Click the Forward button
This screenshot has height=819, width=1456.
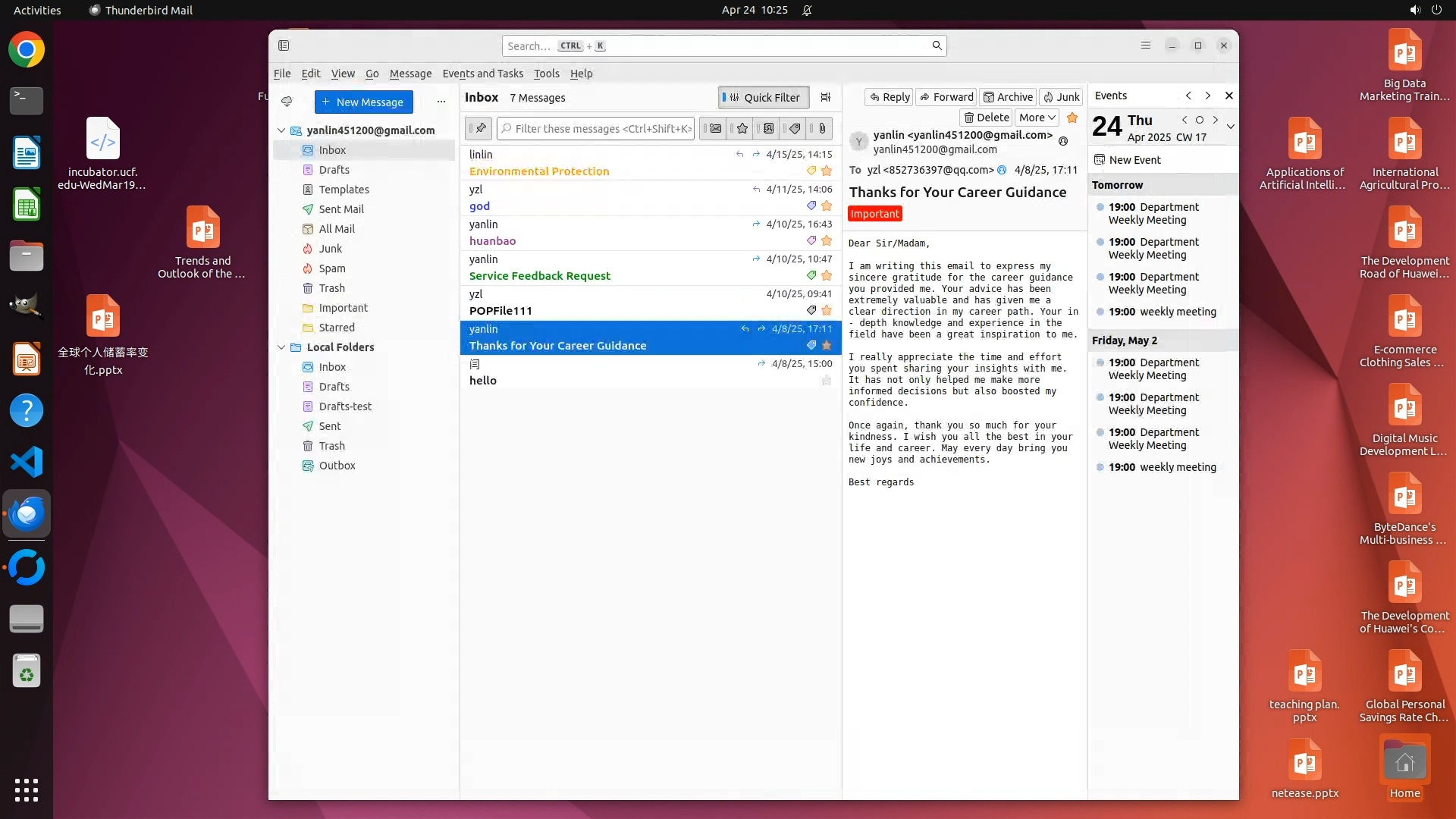point(946,97)
